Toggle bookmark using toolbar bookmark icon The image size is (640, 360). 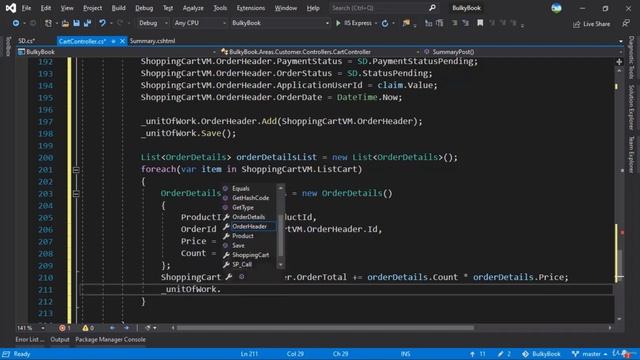pos(480,23)
